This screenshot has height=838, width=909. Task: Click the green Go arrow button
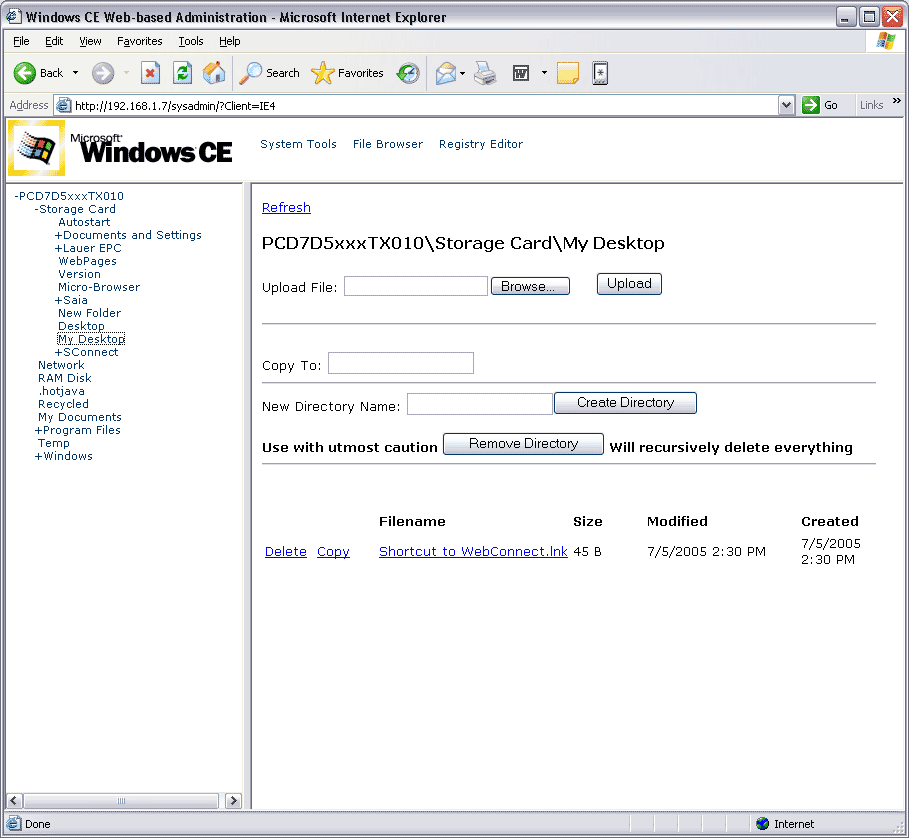point(810,105)
